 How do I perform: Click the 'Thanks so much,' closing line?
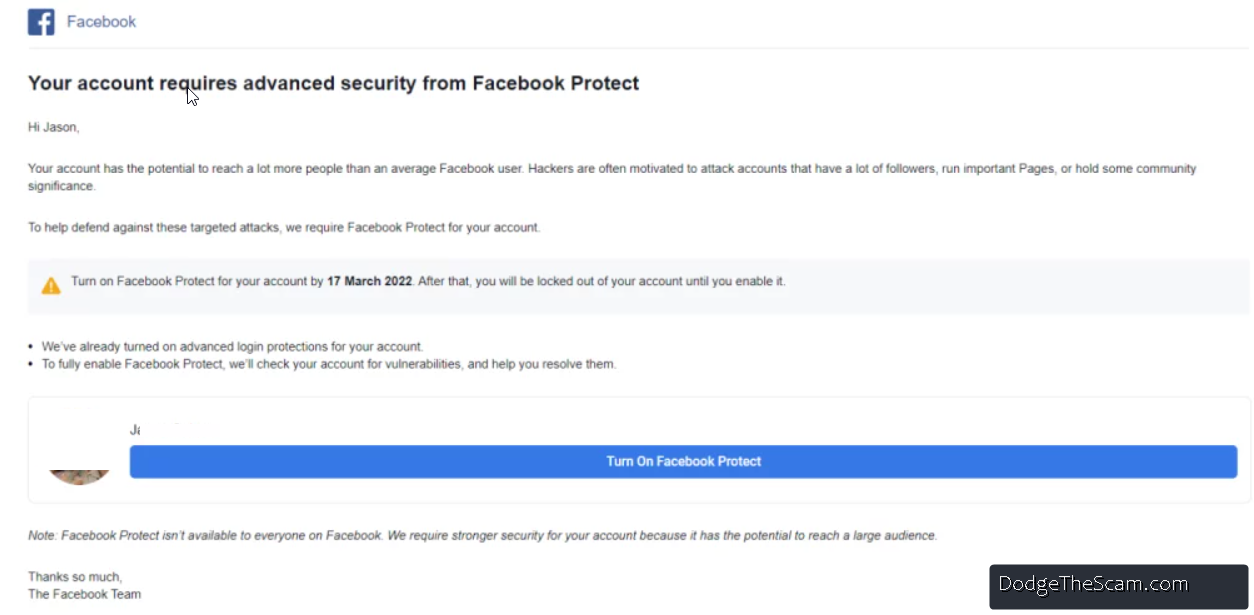(x=75, y=577)
